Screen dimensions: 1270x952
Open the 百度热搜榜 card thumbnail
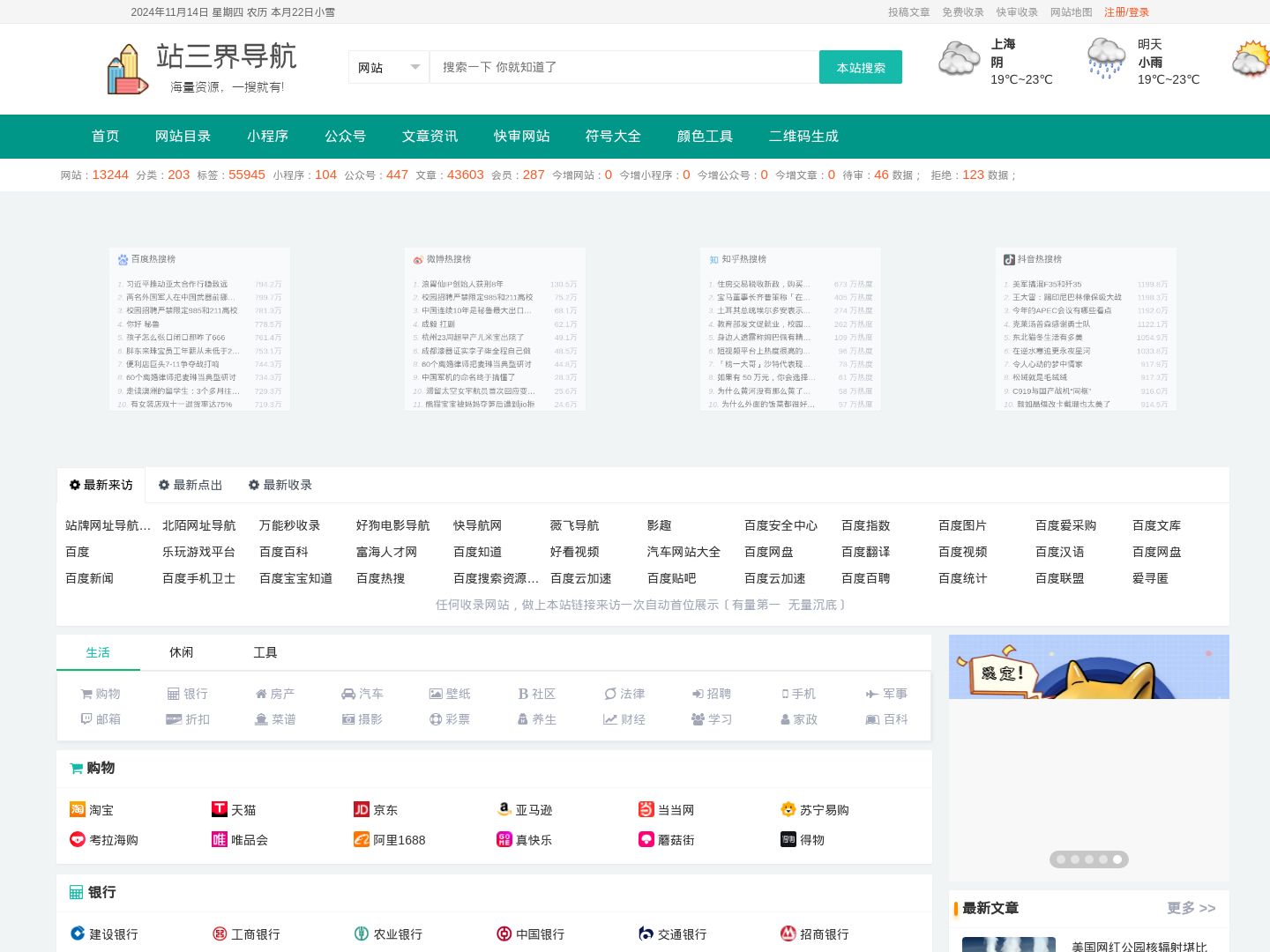[x=200, y=329]
